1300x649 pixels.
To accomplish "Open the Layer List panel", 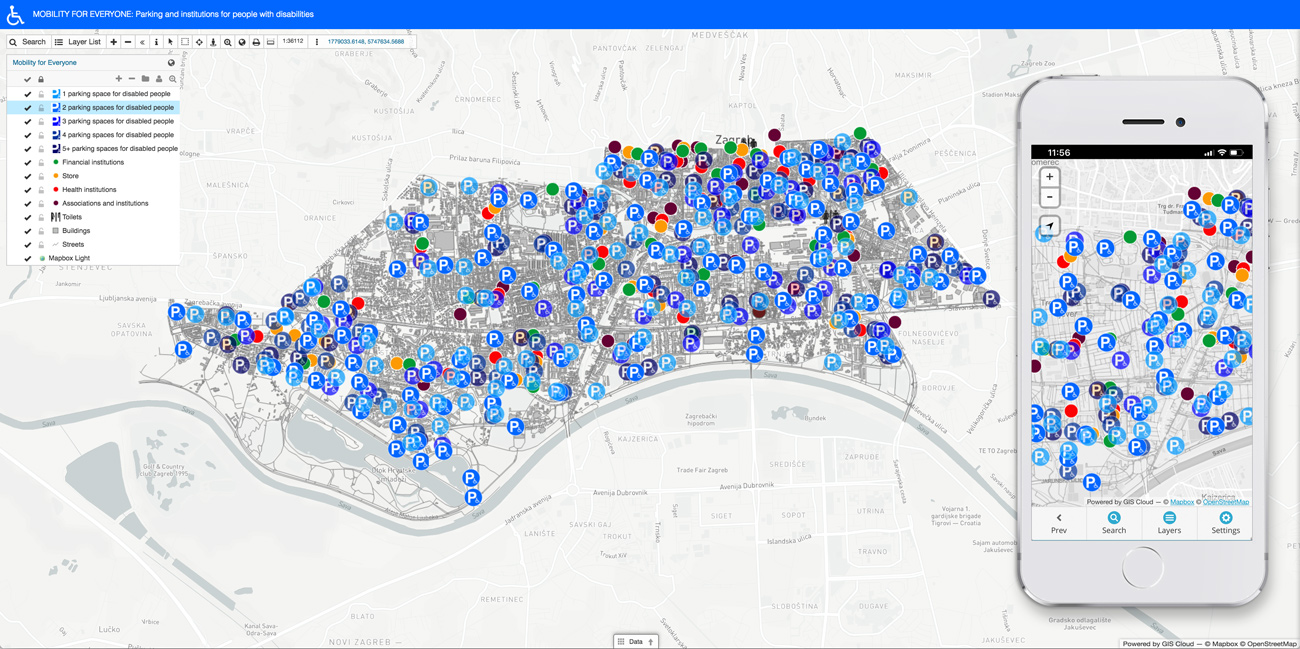I will tap(80, 41).
